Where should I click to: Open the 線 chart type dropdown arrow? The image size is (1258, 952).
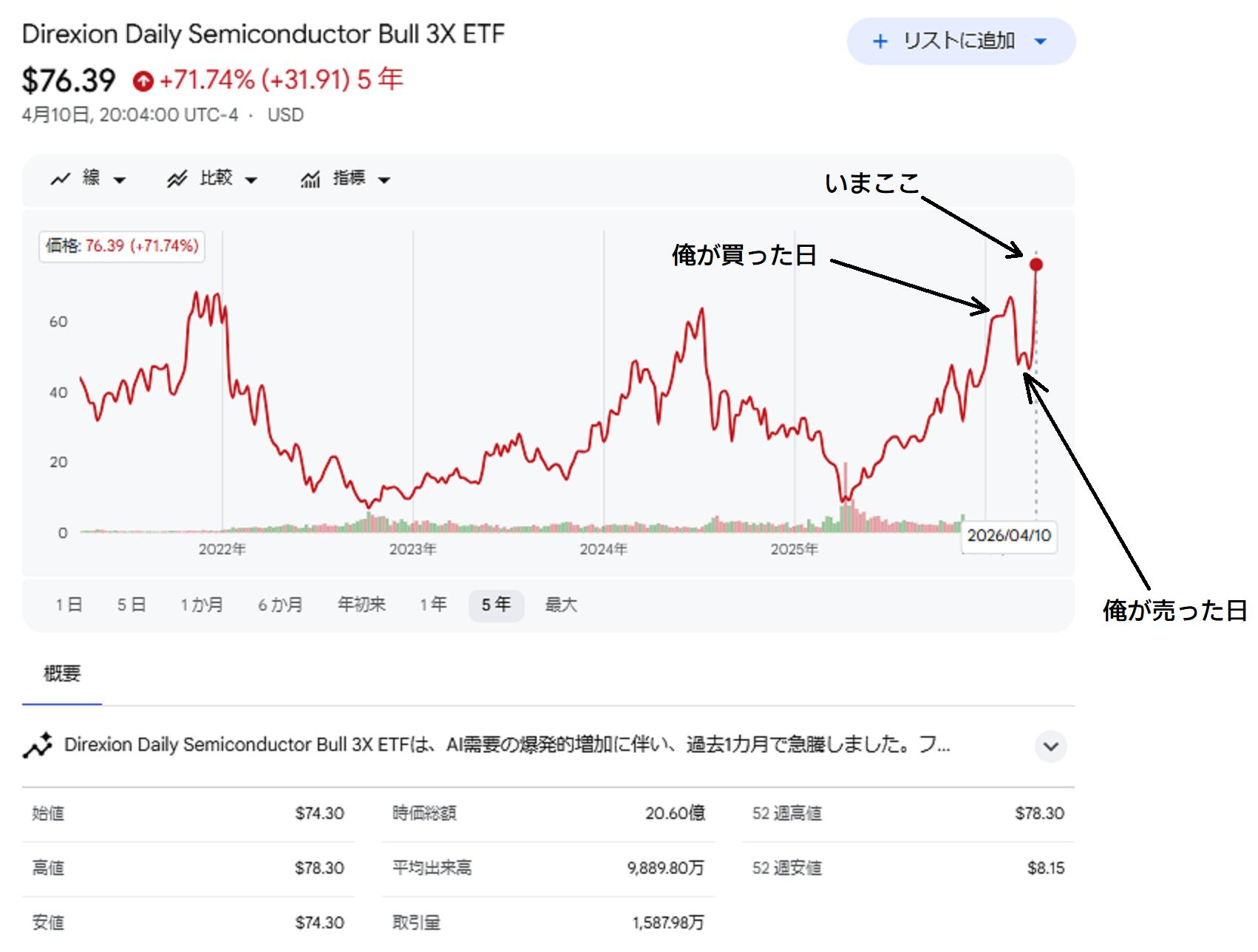[120, 180]
